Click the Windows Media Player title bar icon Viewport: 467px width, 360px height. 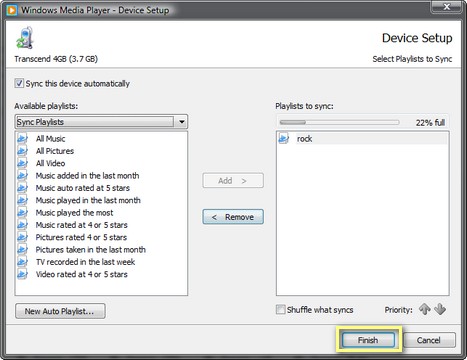pyautogui.click(x=12, y=10)
